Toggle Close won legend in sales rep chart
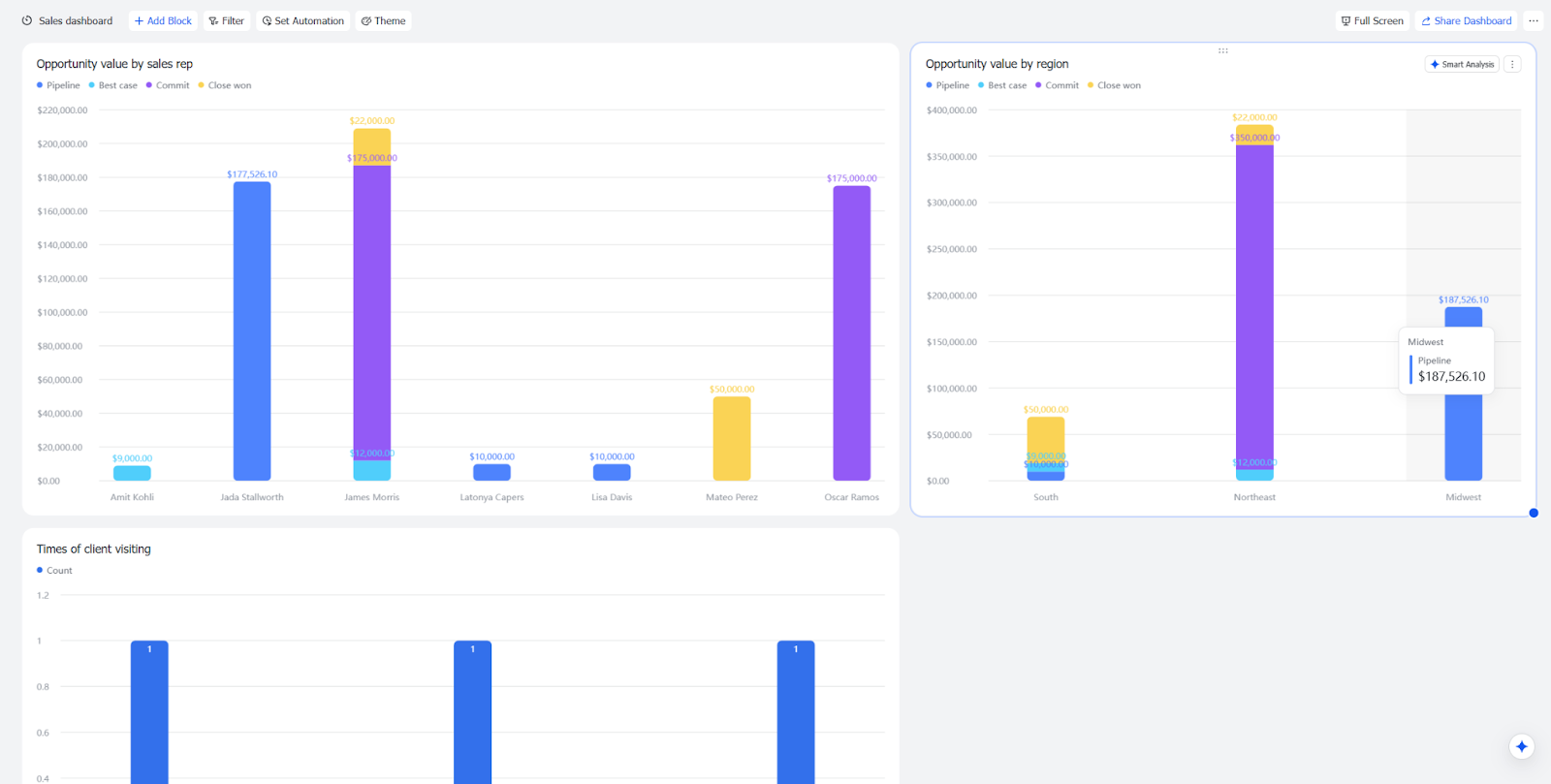Image resolution: width=1551 pixels, height=784 pixels. click(x=225, y=85)
